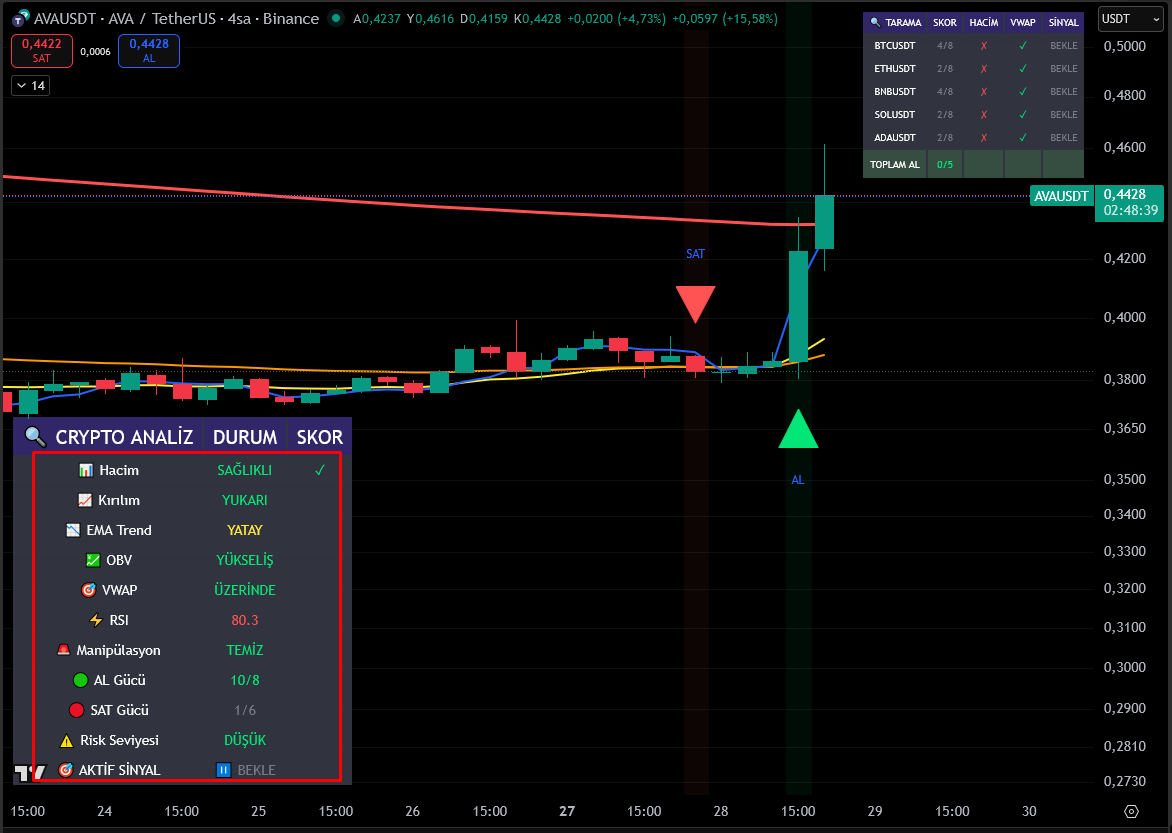Click the Hacim bar-chart icon
The height and width of the screenshot is (833, 1172).
(x=86, y=470)
